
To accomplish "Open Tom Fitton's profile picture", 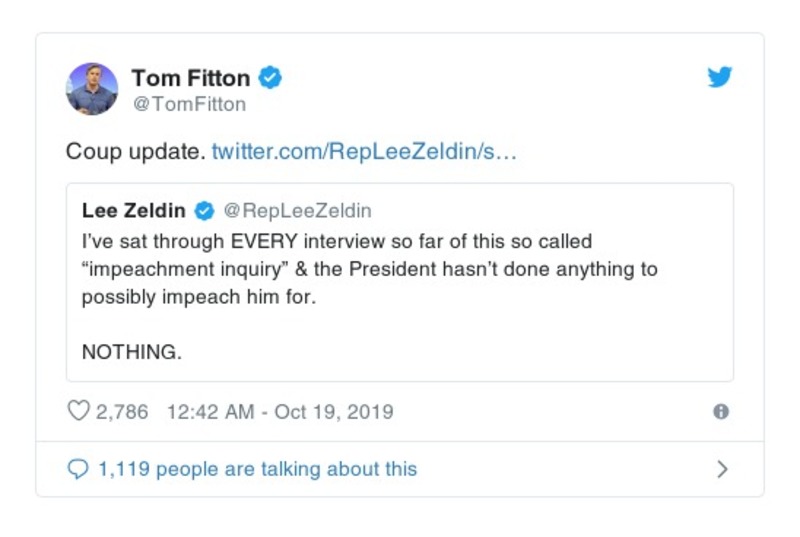I will point(92,88).
